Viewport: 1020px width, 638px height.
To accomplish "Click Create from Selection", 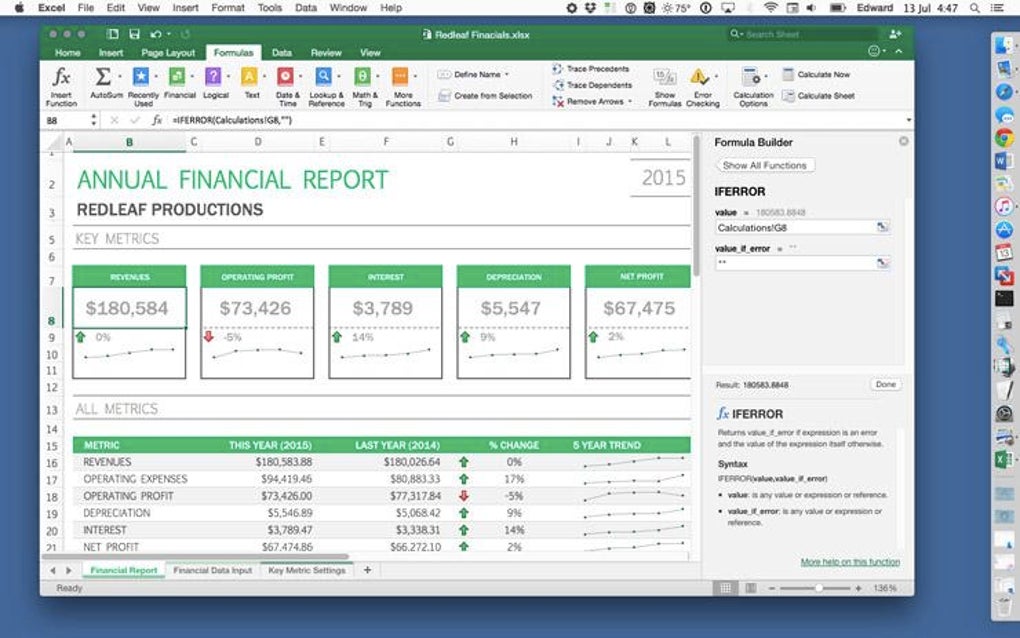I will [x=485, y=96].
